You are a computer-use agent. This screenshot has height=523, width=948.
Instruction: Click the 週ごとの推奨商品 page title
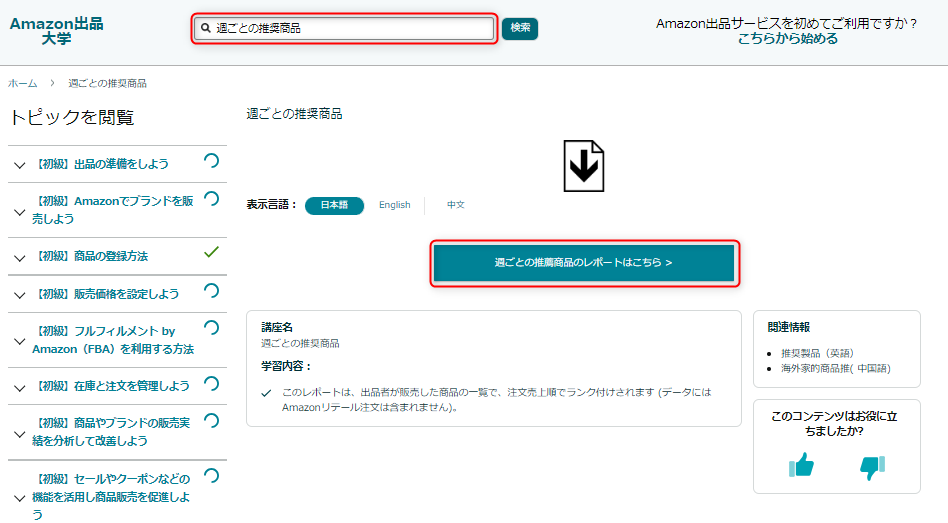[294, 114]
